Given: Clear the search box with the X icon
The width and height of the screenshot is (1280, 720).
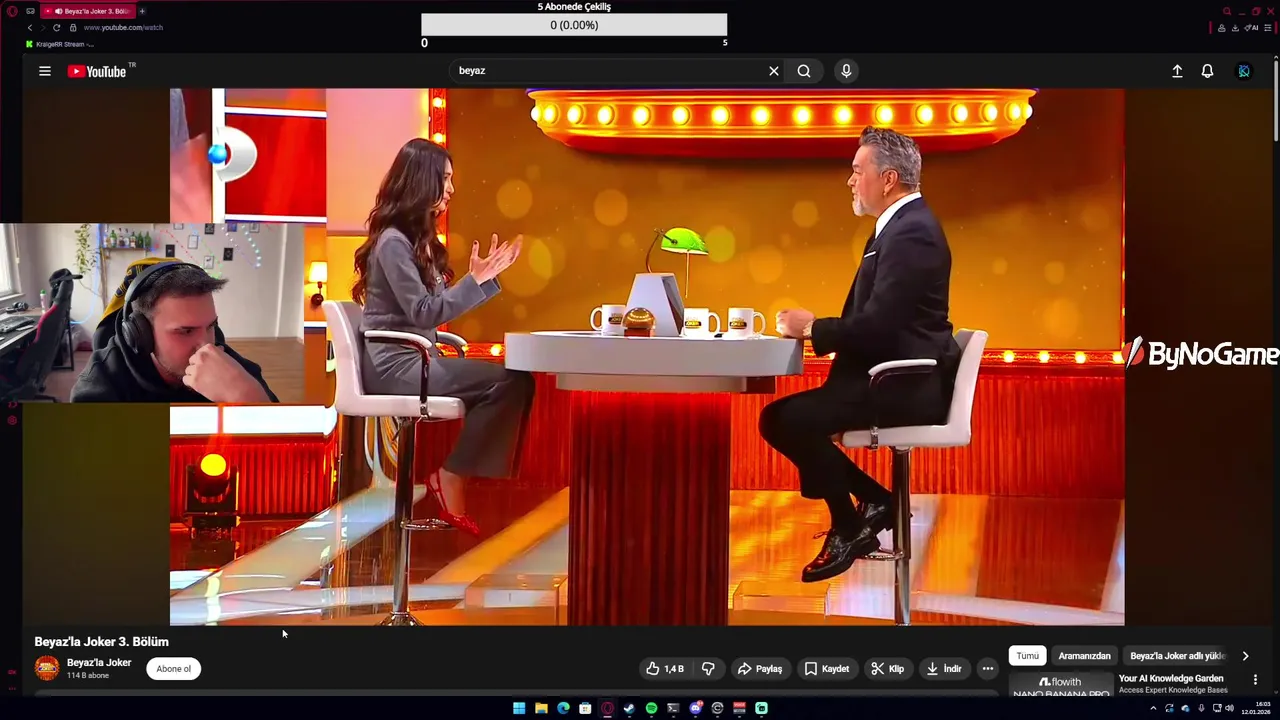Looking at the screenshot, I should point(773,71).
